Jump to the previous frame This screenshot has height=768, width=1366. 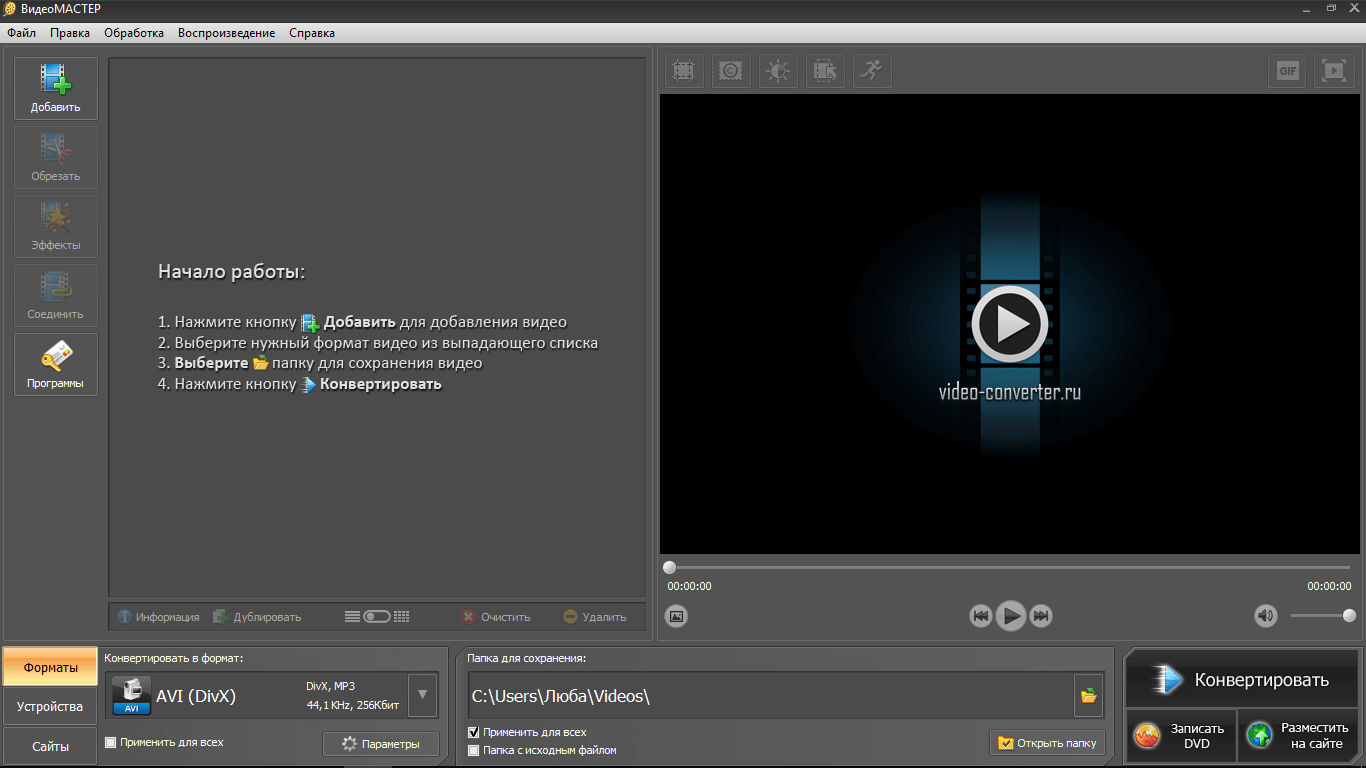(981, 616)
